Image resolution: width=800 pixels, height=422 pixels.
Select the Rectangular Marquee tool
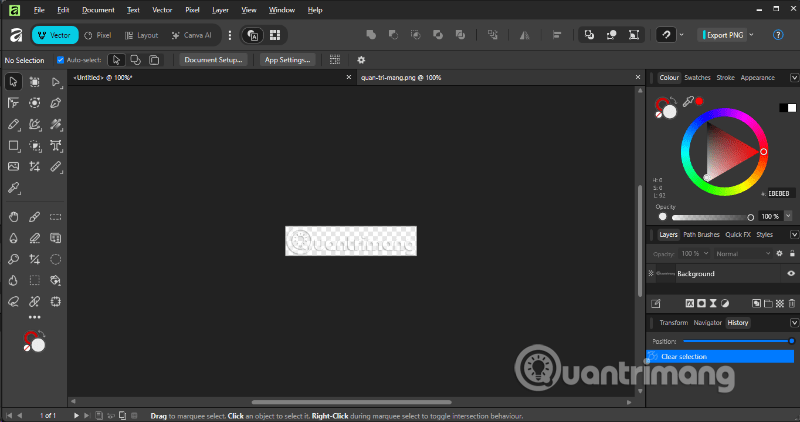click(x=56, y=217)
